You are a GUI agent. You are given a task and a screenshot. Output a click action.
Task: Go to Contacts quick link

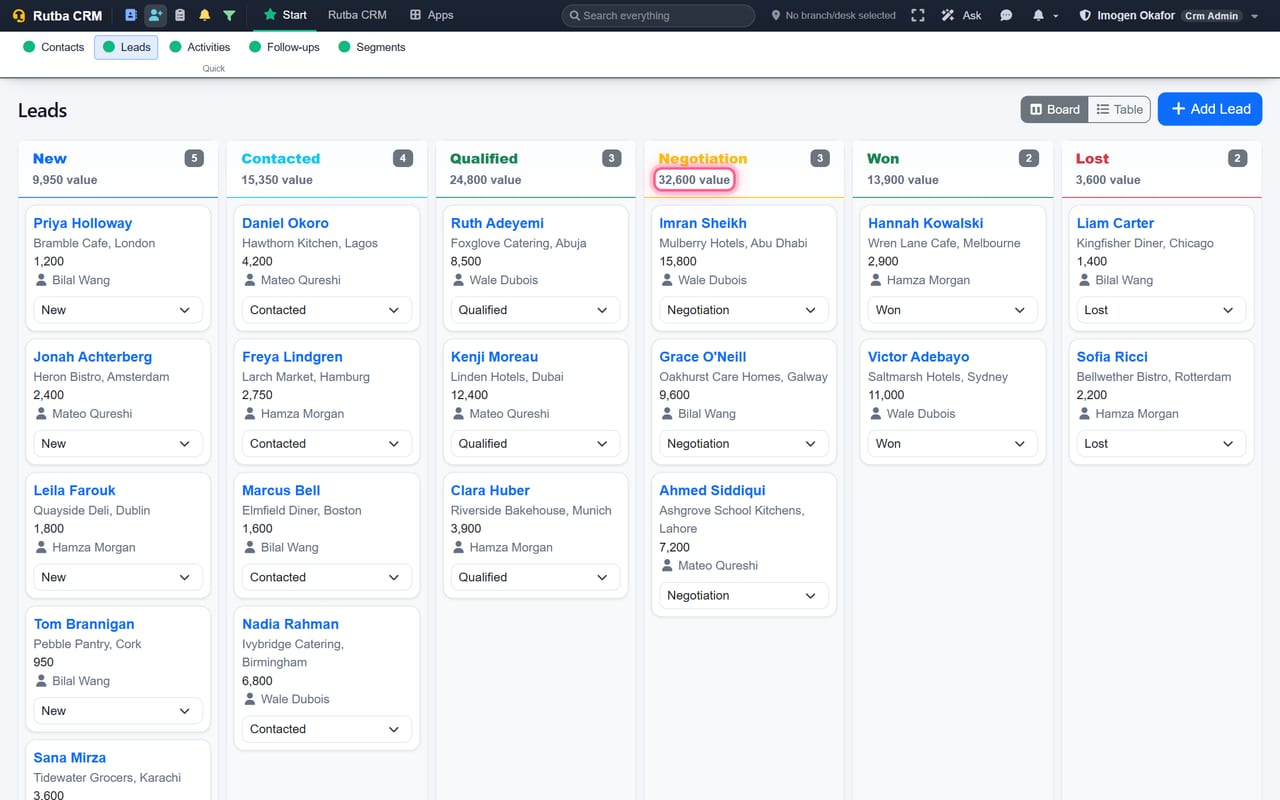point(54,47)
